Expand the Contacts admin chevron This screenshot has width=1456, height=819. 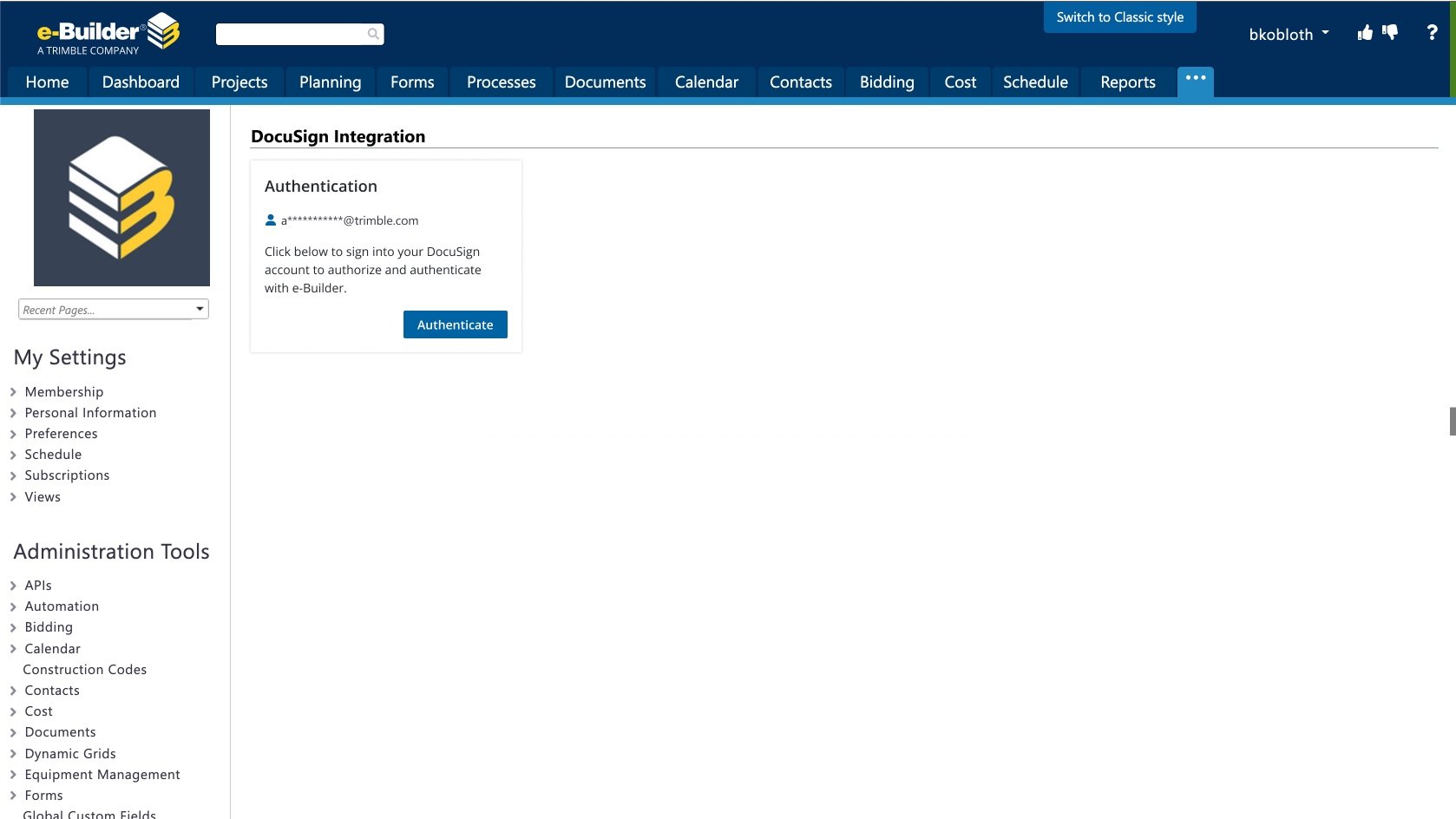[x=13, y=691]
